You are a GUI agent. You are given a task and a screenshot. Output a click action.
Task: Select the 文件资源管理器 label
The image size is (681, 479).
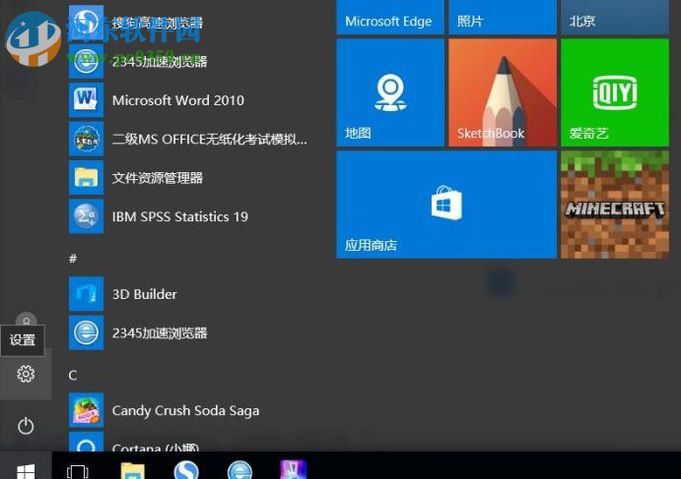[x=157, y=178]
